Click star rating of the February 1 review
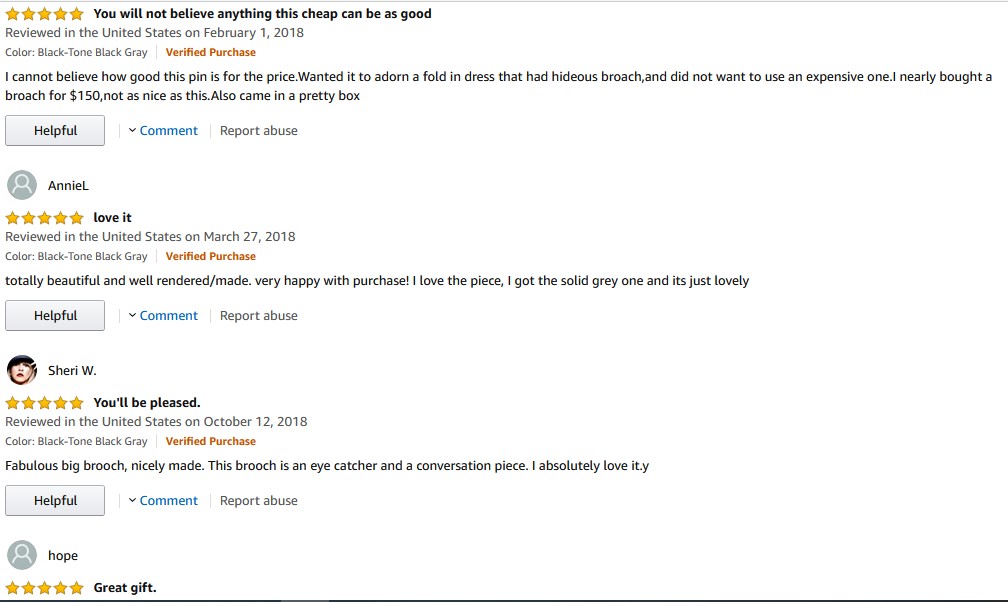Viewport: 1008px width, 602px height. click(x=44, y=14)
